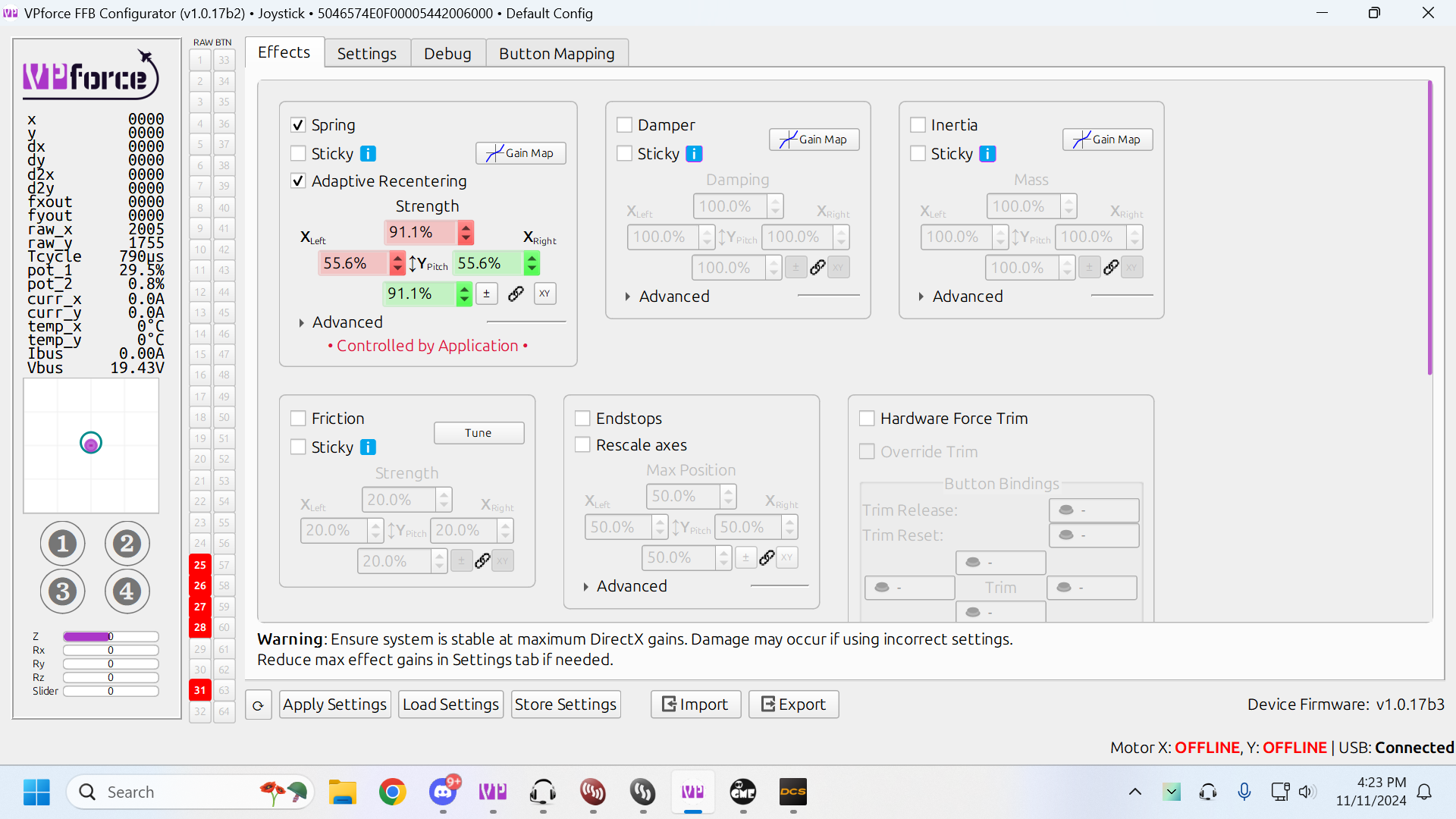Click the Spring XY mode icon button
Viewport: 1456px width, 819px height.
(x=544, y=293)
